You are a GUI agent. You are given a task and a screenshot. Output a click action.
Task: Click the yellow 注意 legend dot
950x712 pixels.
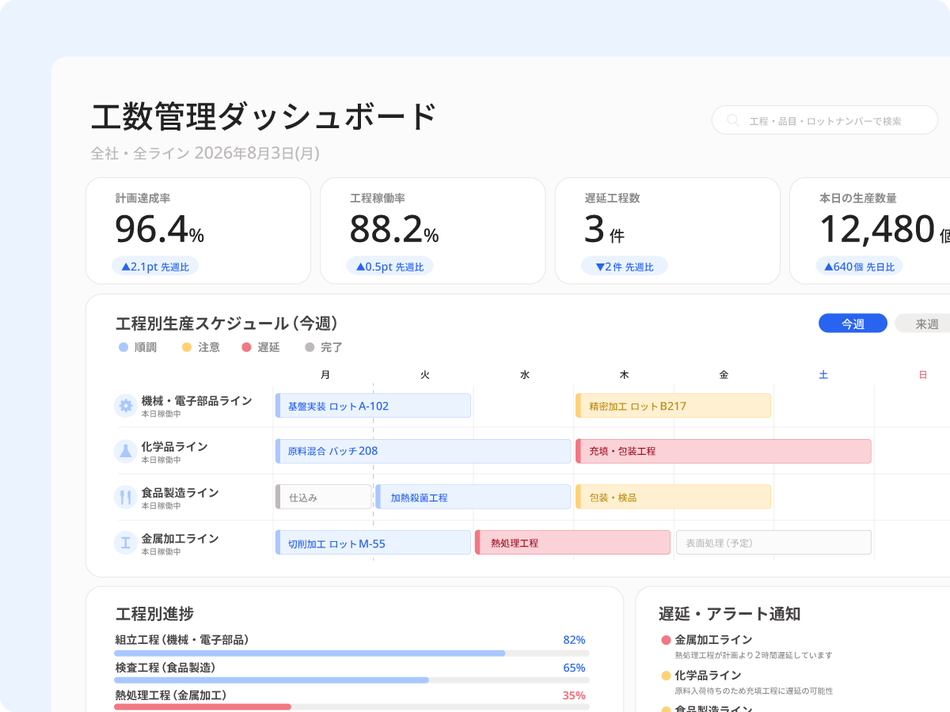click(x=187, y=347)
